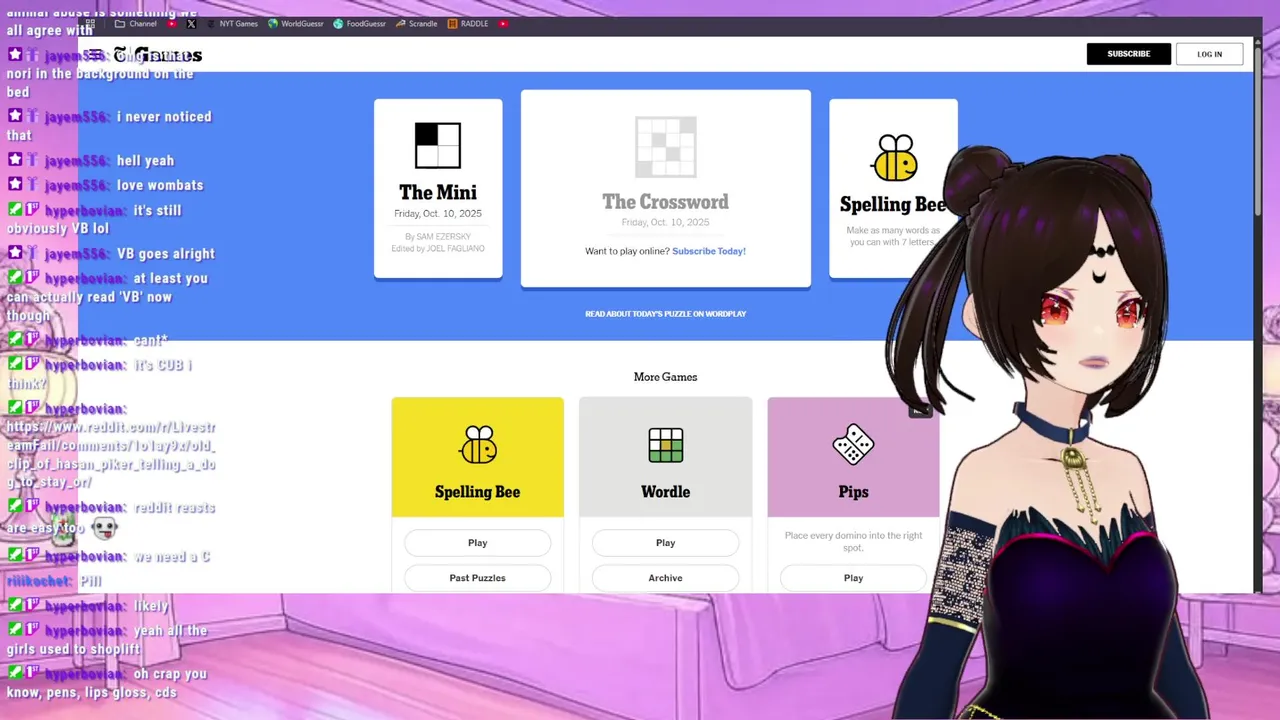Open the apps grid icon in bookmarks bar

90,23
